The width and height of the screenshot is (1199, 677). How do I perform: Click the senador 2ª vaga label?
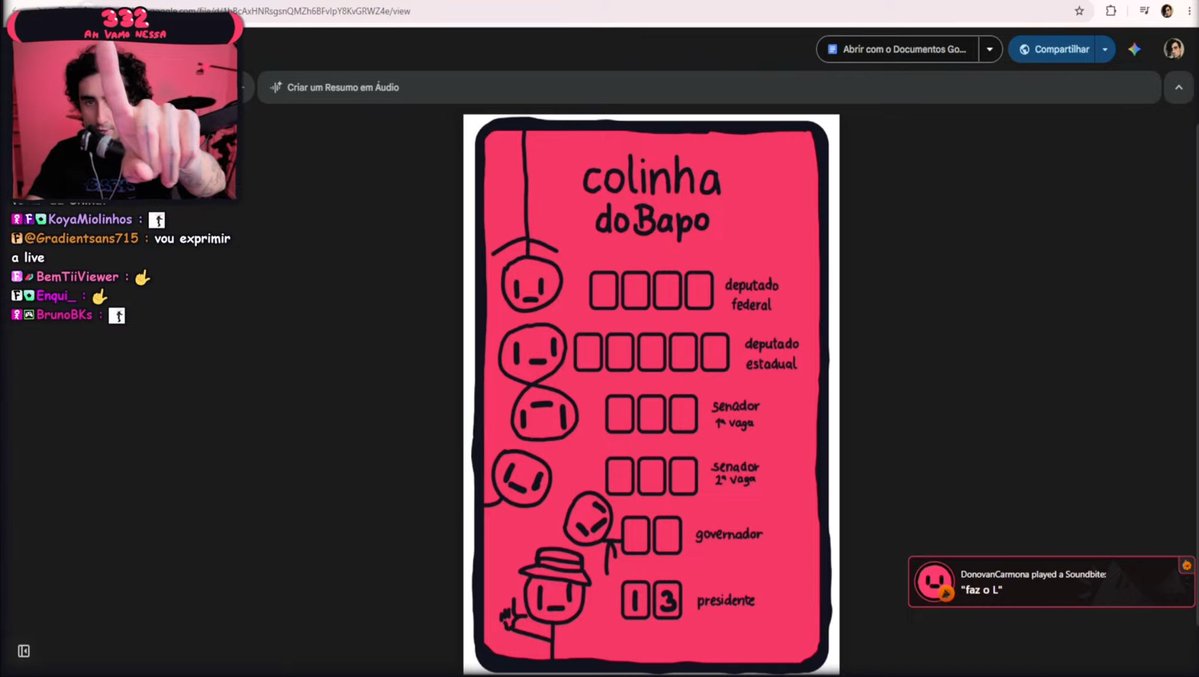click(735, 472)
